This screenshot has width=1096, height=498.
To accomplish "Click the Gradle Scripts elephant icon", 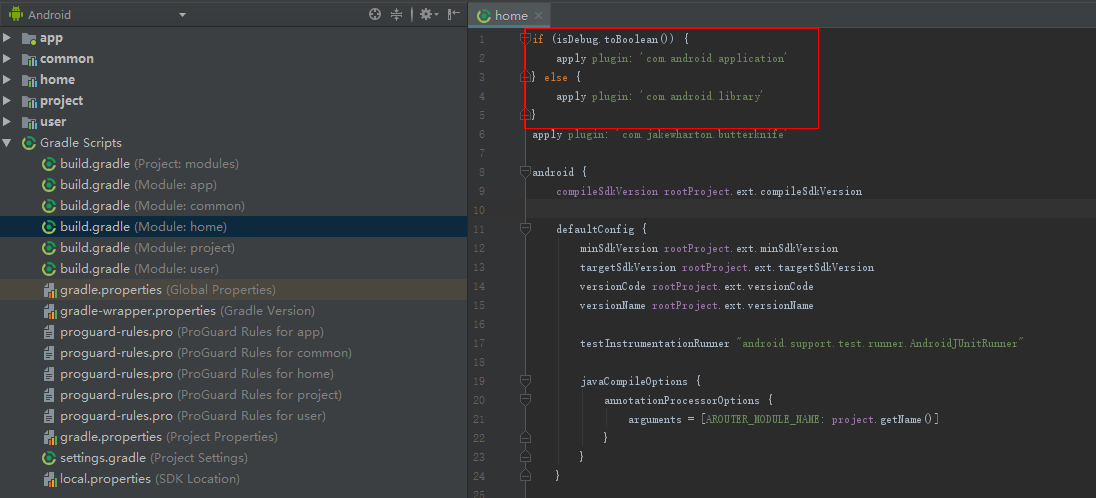I will coord(29,143).
